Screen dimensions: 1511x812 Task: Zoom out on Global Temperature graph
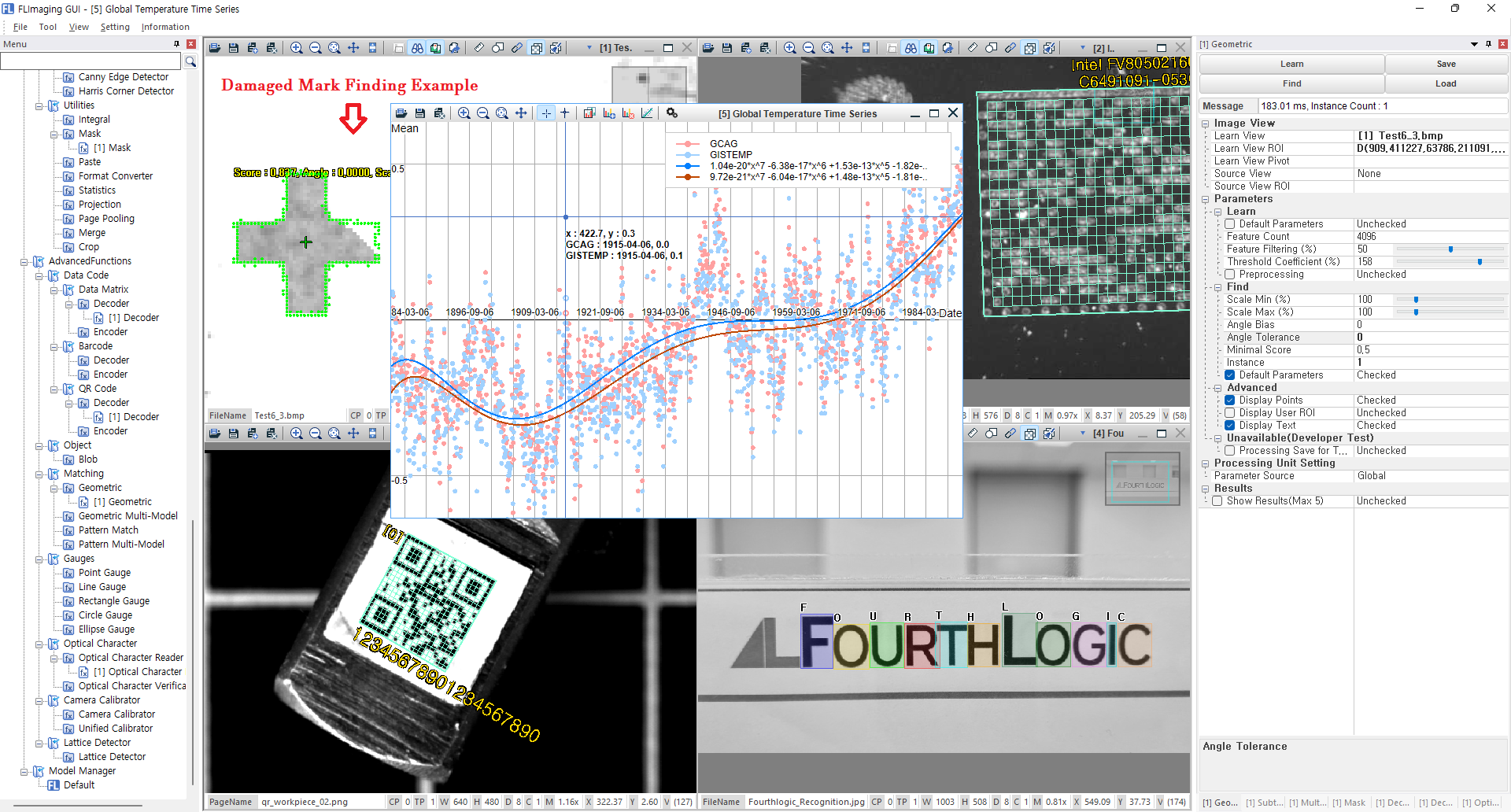483,113
